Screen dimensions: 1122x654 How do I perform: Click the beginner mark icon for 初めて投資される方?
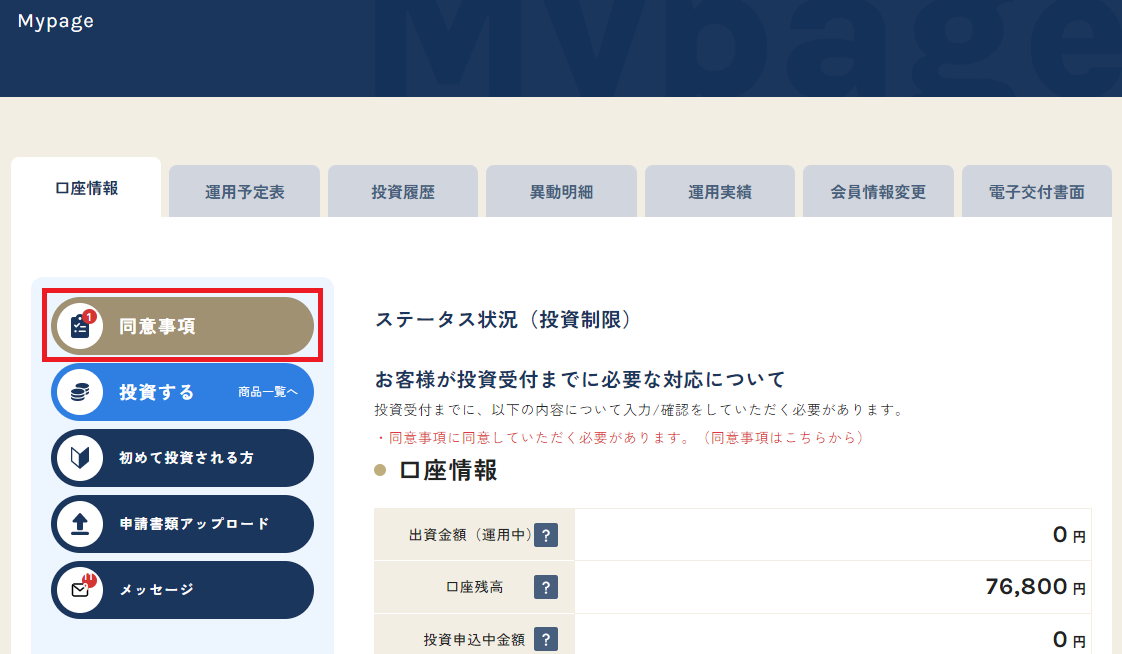pos(80,458)
